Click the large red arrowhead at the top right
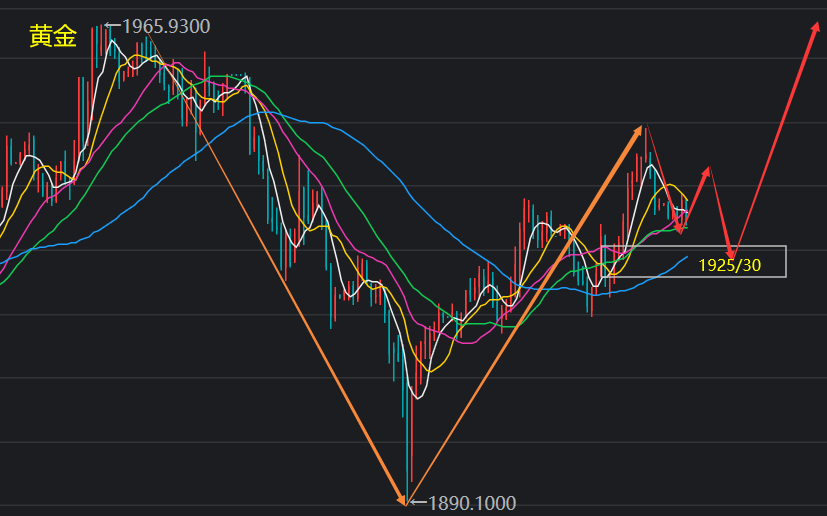Image resolution: width=827 pixels, height=516 pixels. coord(814,31)
